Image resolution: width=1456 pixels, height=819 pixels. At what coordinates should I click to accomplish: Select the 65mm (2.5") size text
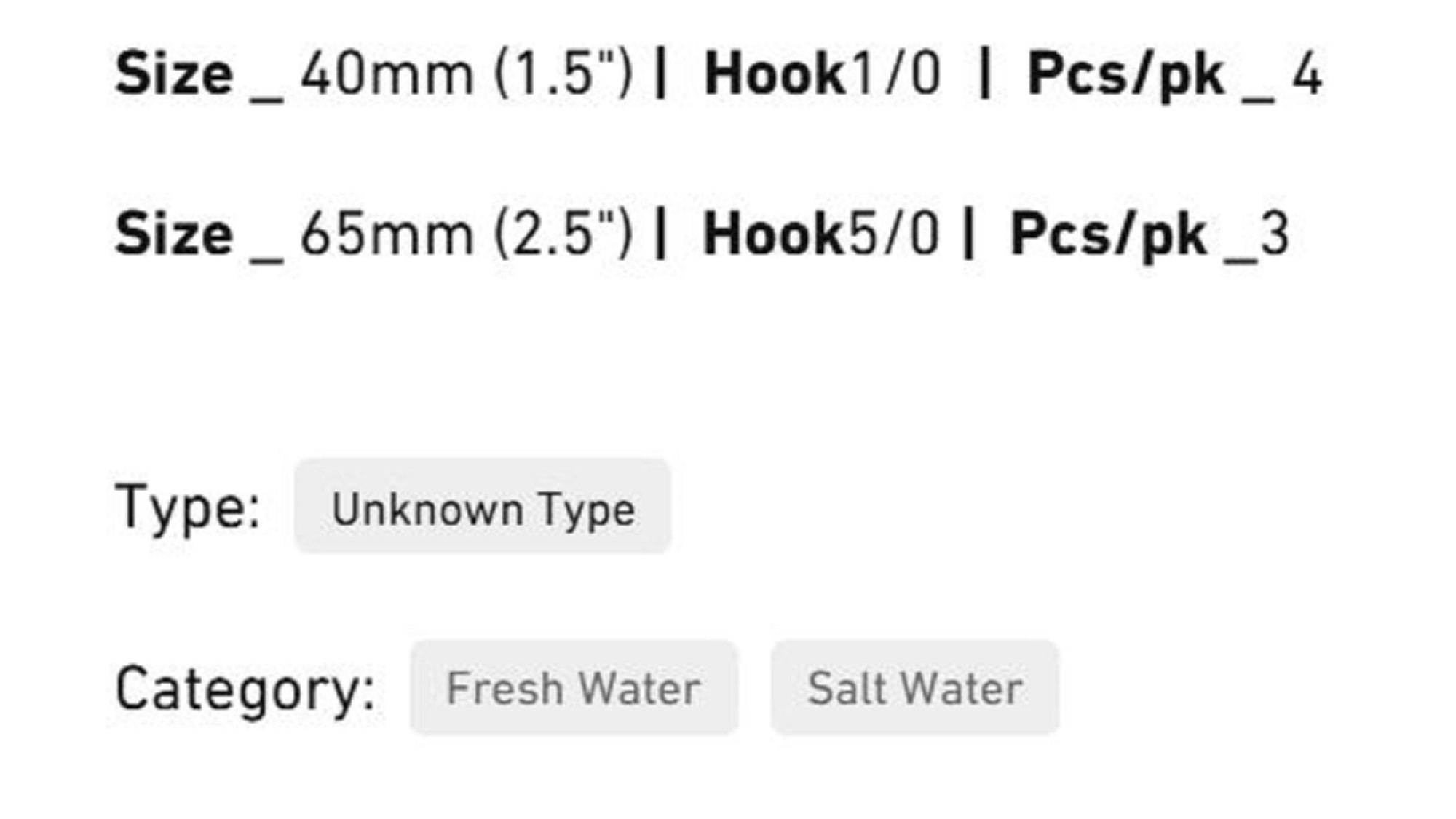tap(467, 234)
